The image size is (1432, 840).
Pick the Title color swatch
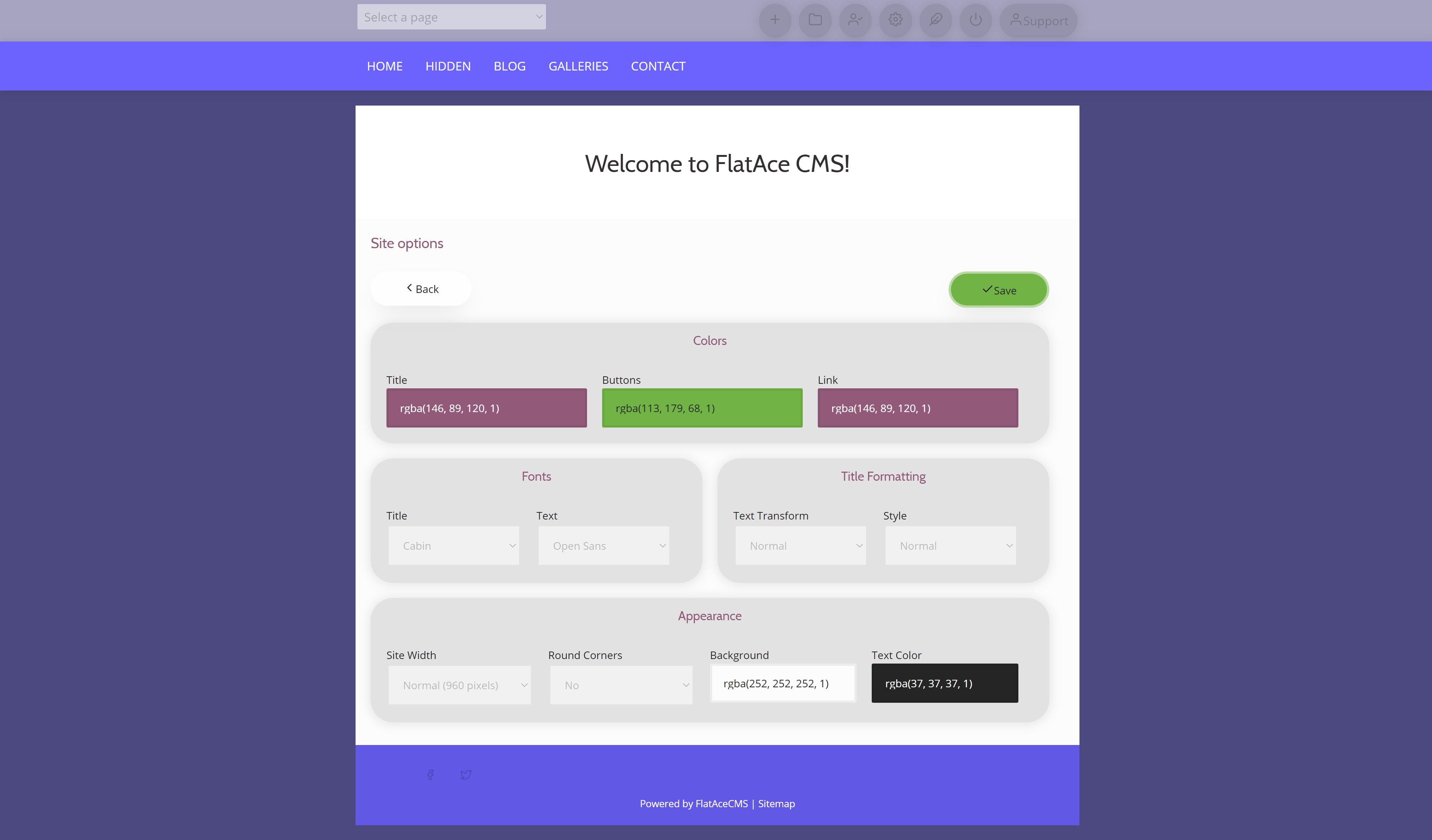pyautogui.click(x=486, y=408)
